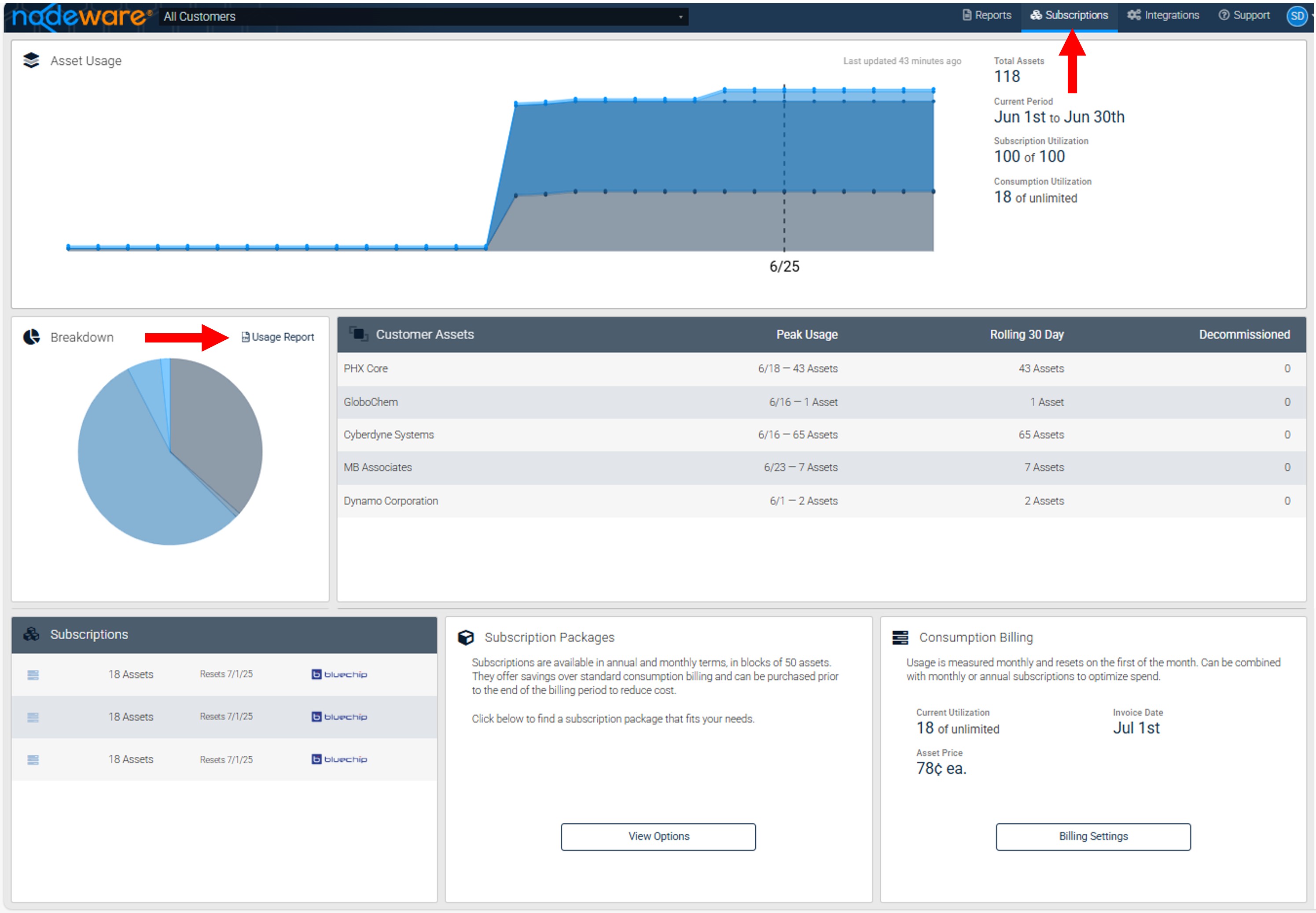Select the GloboChem customer row
Image resolution: width=1316 pixels, height=913 pixels.
point(821,402)
